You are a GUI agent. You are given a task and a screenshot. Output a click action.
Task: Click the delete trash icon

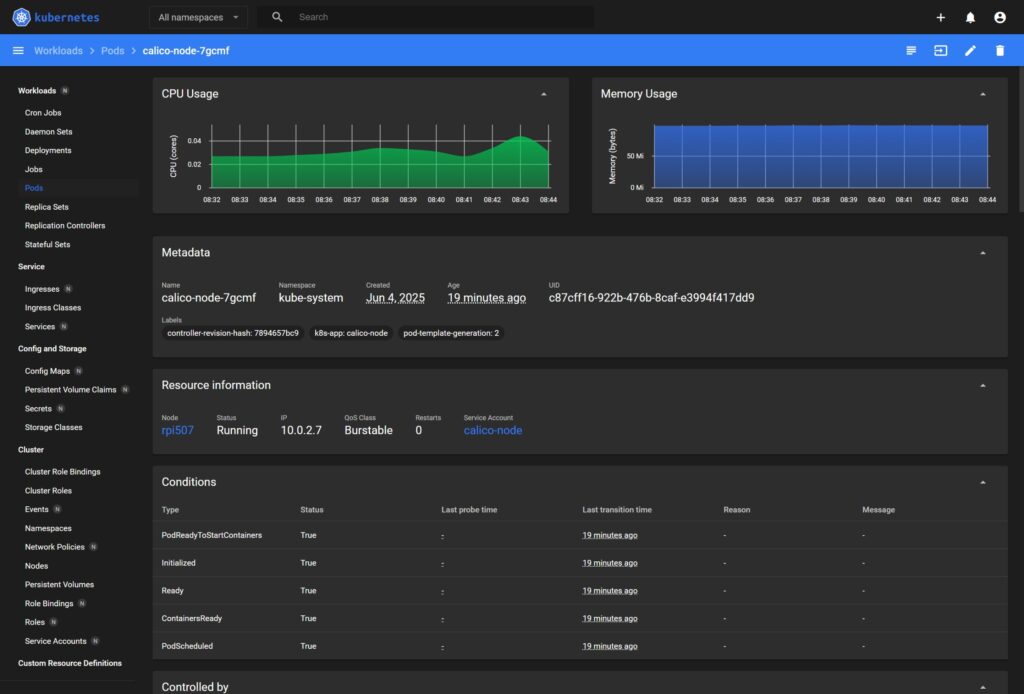coord(1000,50)
